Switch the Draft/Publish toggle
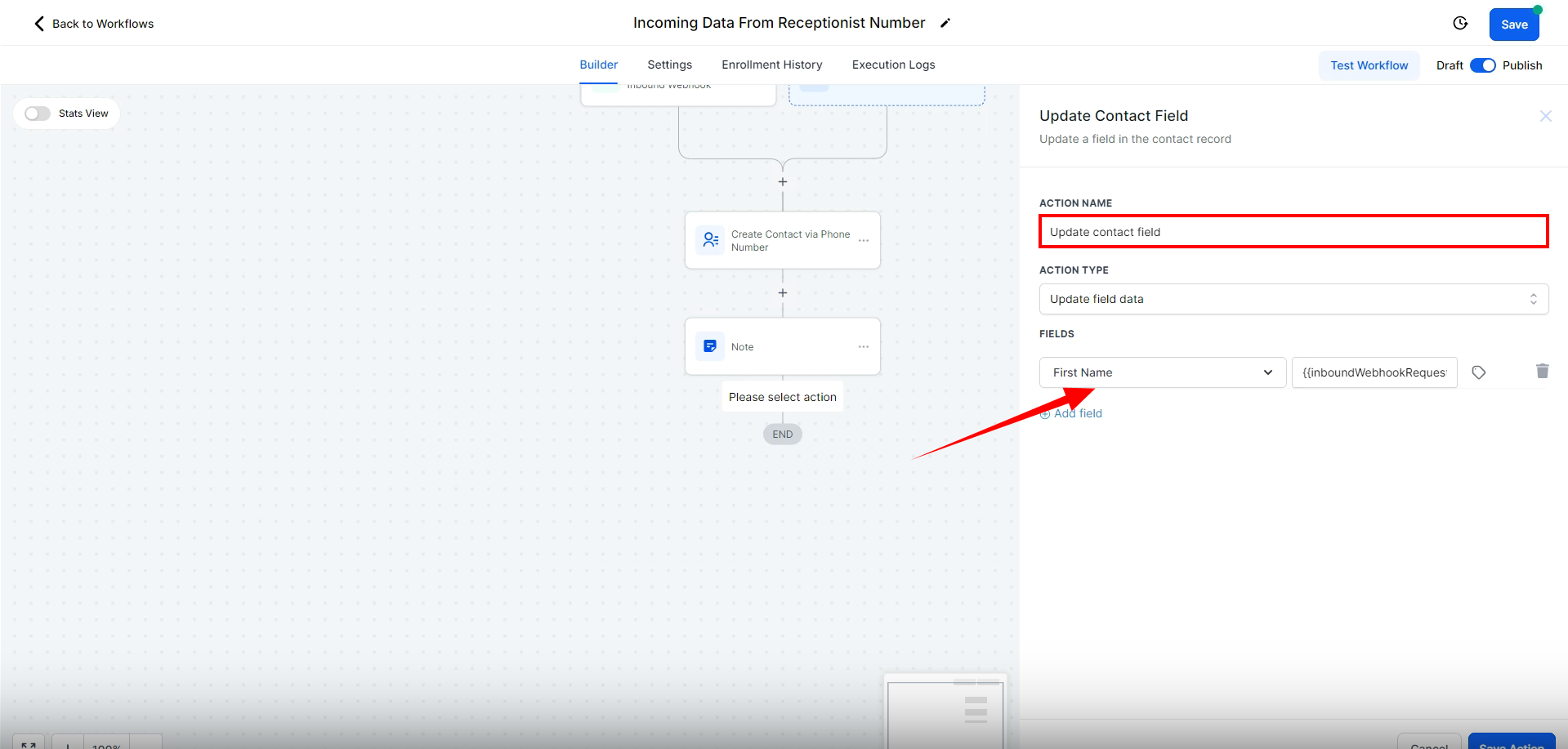Image resolution: width=1568 pixels, height=749 pixels. tap(1482, 65)
